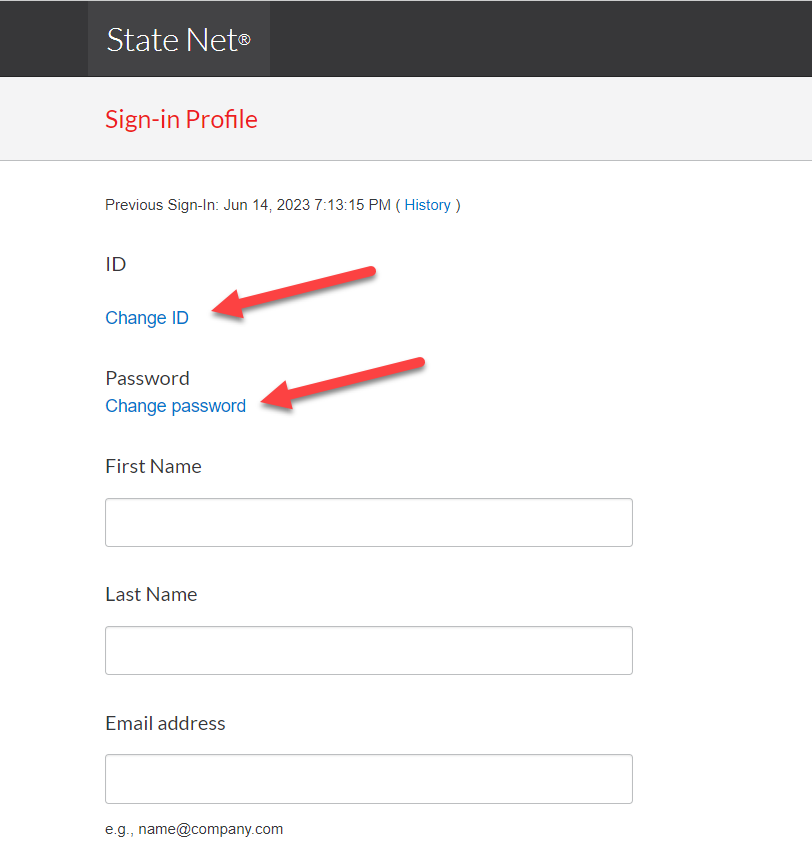Image resolution: width=812 pixels, height=855 pixels.
Task: Click the Change ID link
Action: click(x=147, y=318)
